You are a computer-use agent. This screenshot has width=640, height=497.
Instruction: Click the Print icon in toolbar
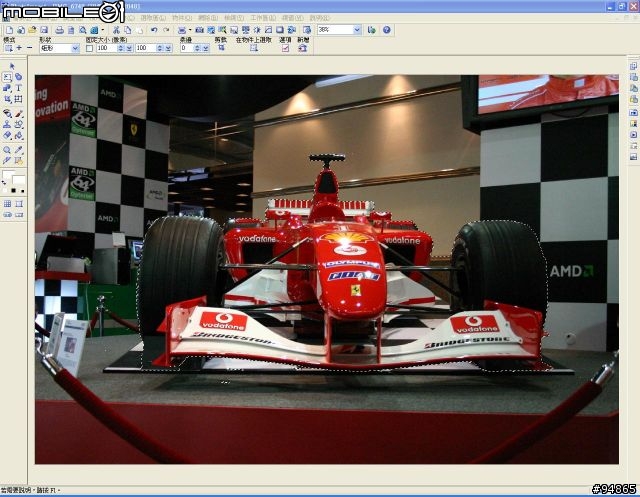pos(60,30)
